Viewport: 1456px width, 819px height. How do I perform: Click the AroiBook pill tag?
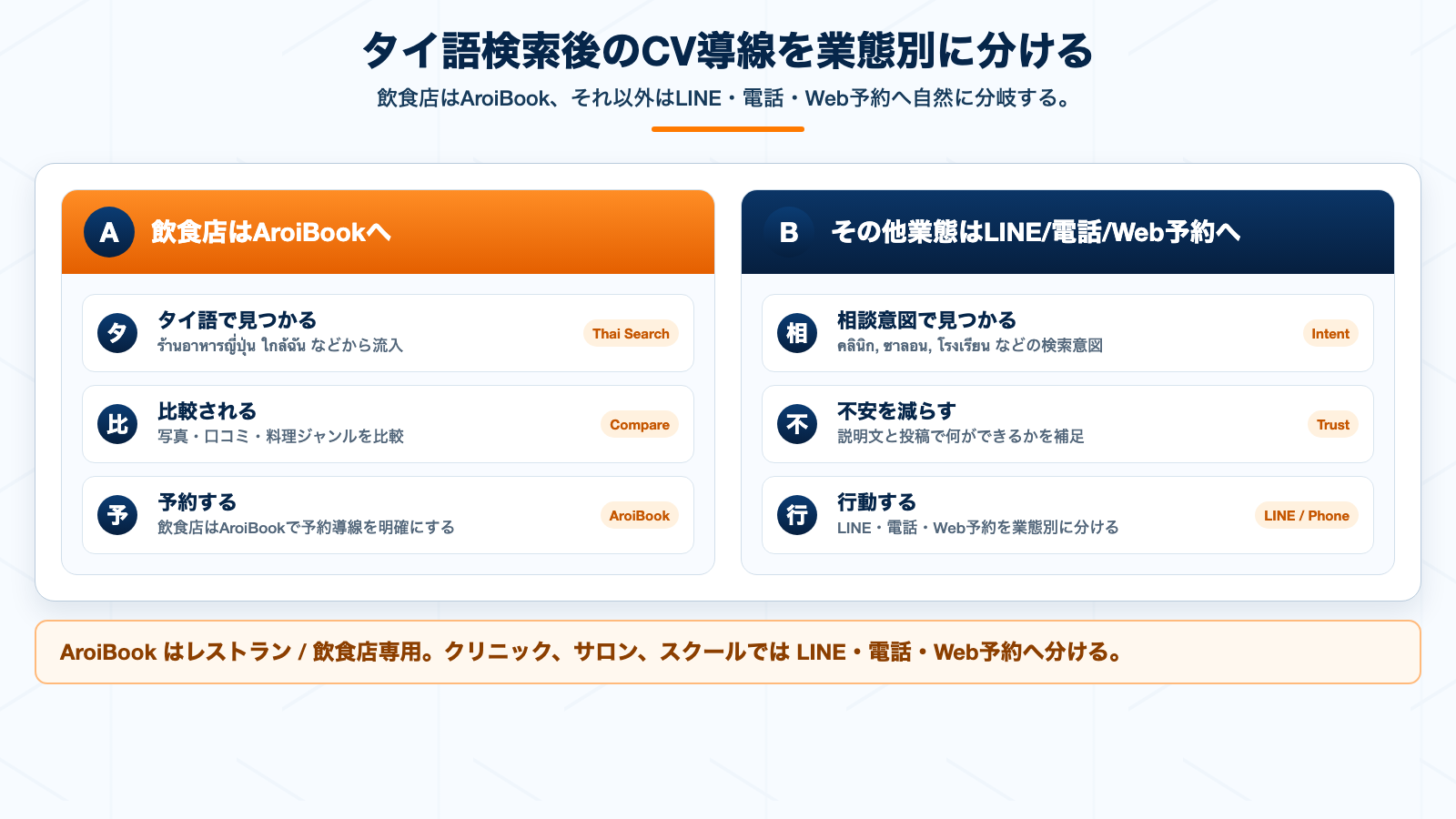[x=640, y=515]
